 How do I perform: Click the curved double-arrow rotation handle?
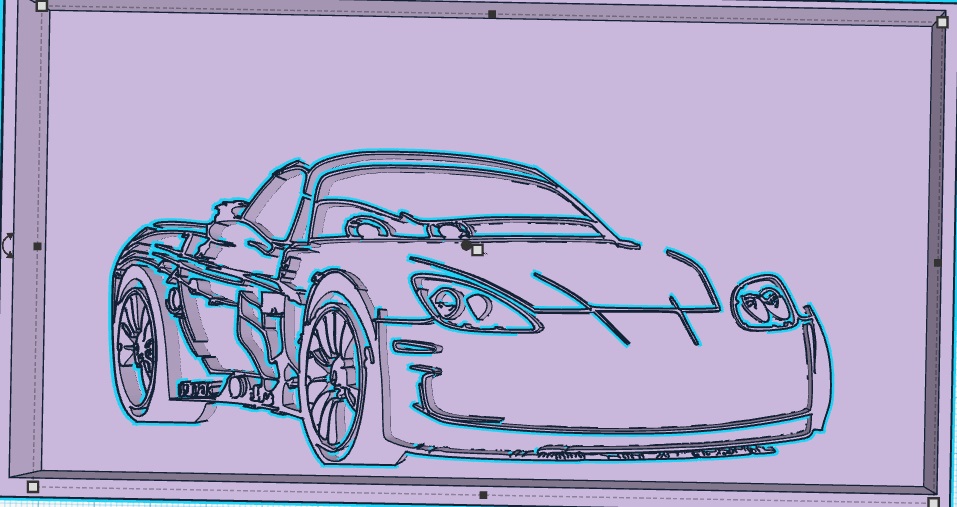tap(8, 245)
